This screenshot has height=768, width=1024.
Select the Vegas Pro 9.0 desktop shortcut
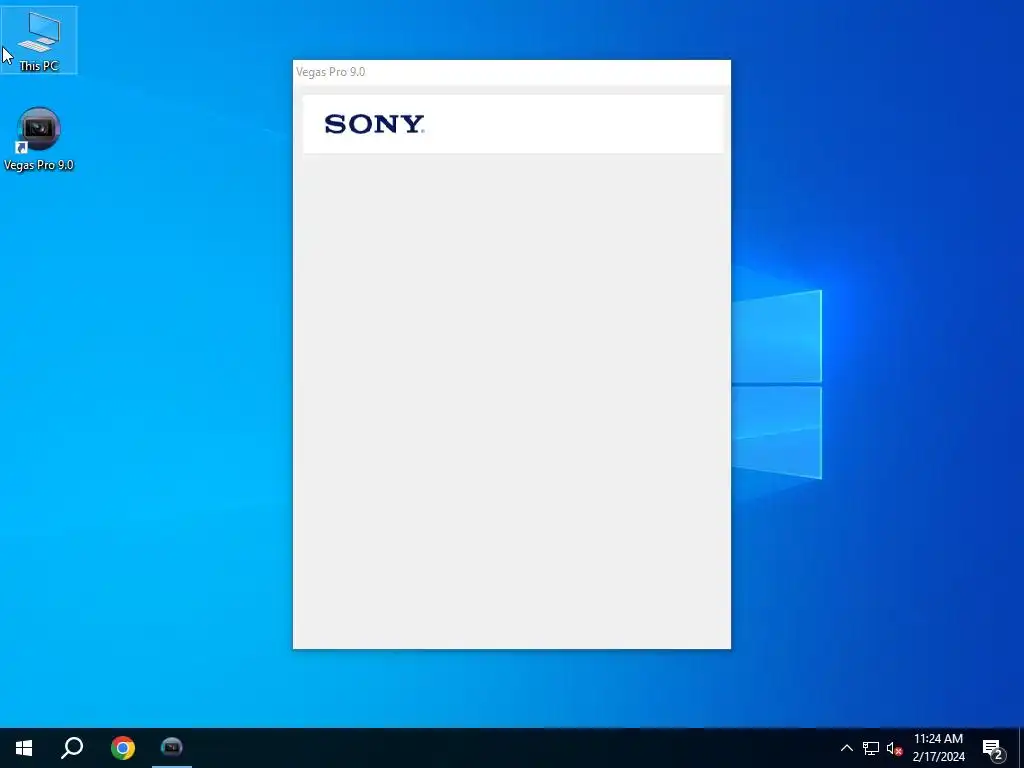tap(39, 140)
